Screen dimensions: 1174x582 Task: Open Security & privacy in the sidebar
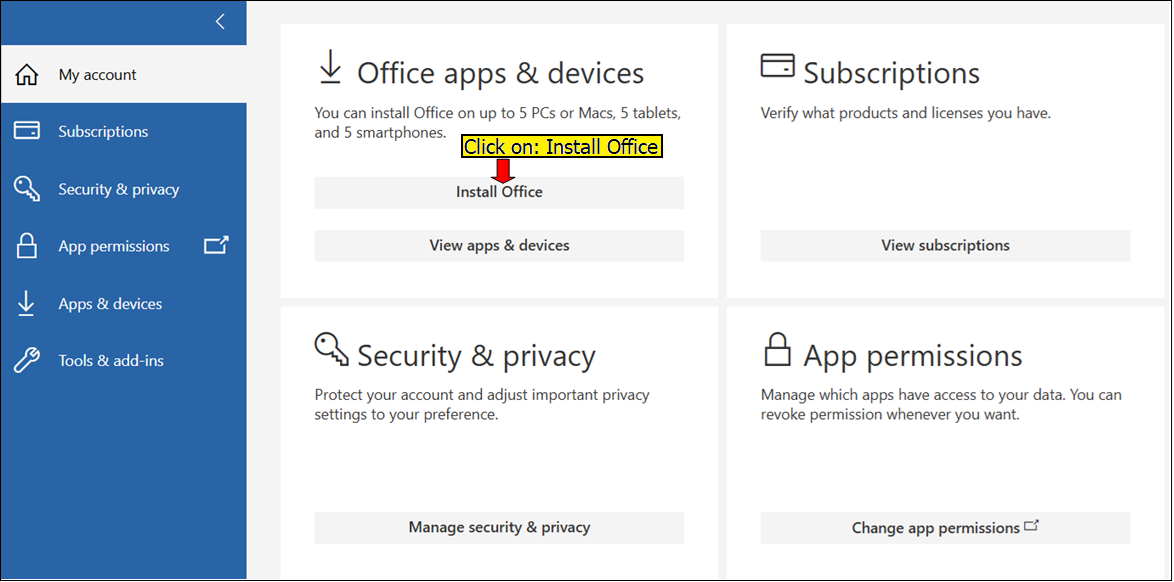[124, 190]
